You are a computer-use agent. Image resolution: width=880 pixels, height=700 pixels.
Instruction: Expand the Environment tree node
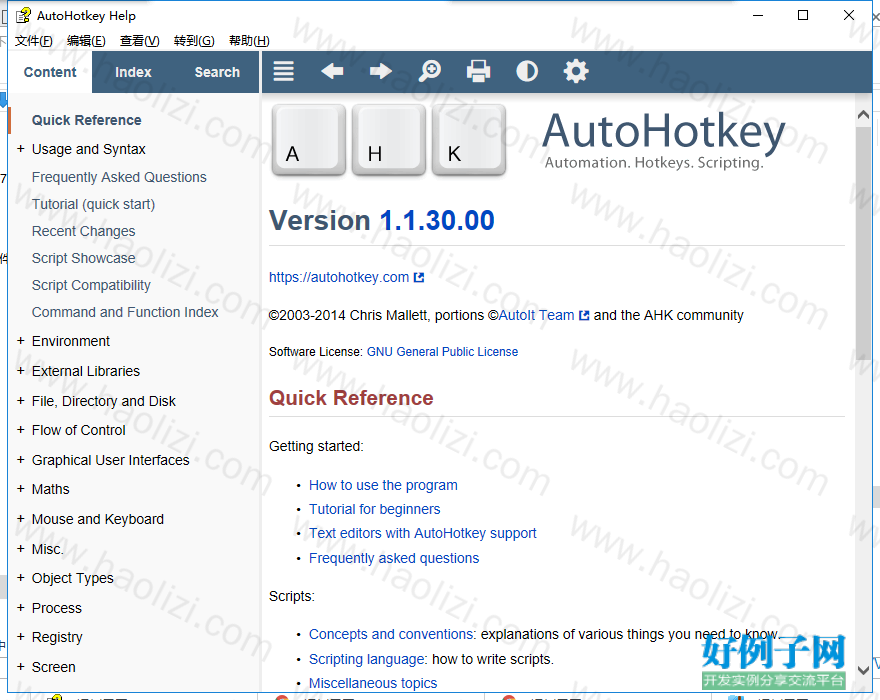(21, 341)
